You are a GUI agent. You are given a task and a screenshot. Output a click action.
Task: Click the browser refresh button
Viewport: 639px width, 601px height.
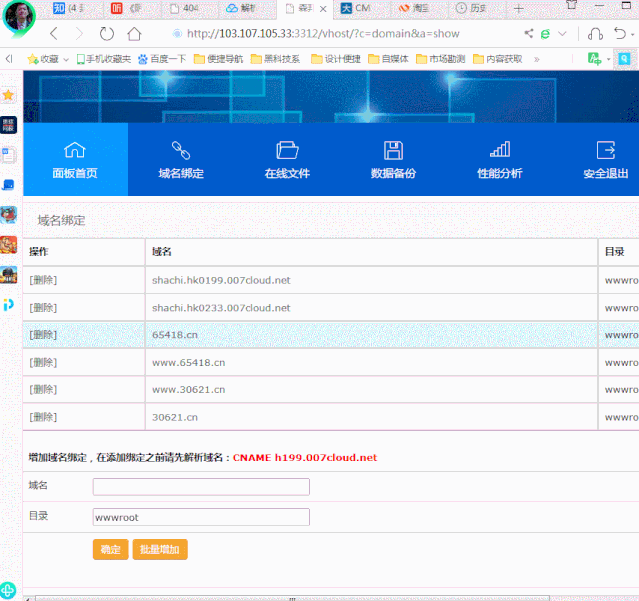pyautogui.click(x=107, y=33)
